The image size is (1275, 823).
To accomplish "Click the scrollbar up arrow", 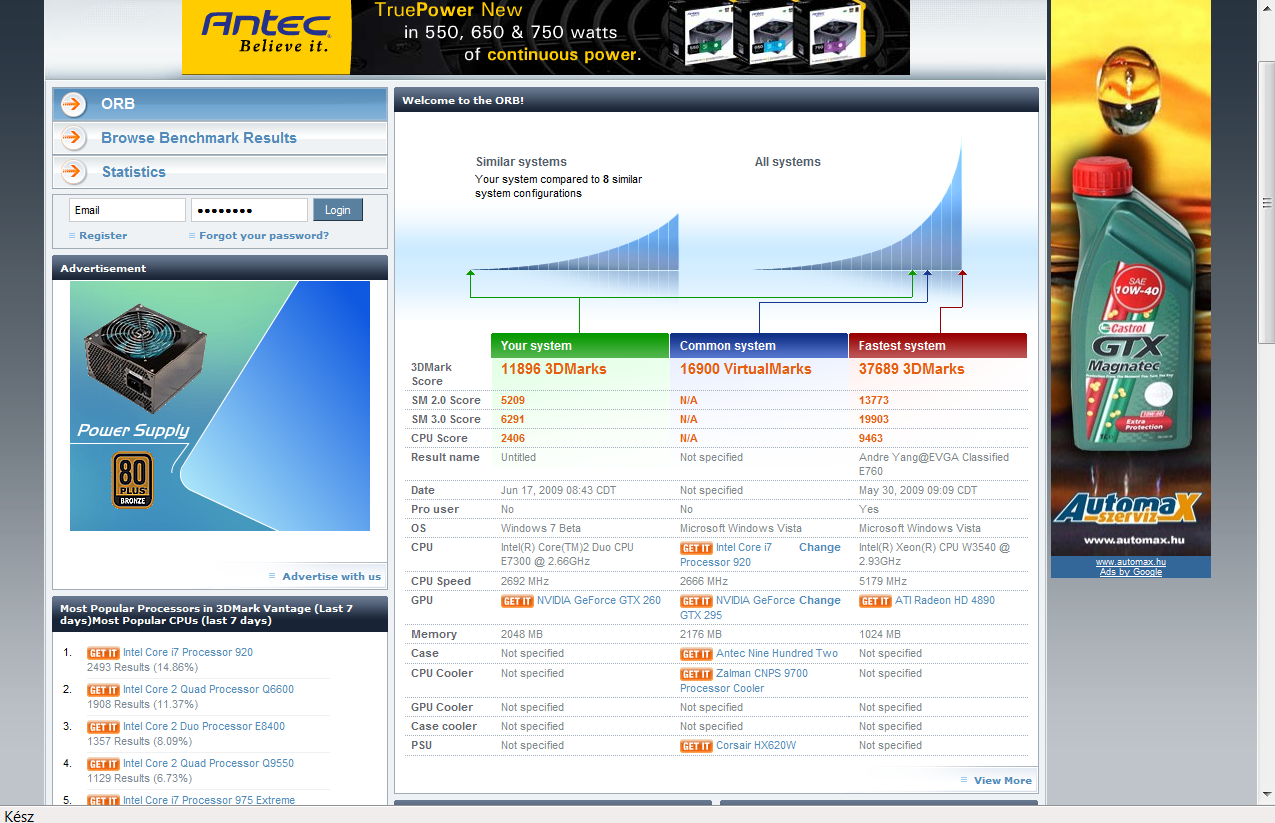I will tap(1267, 7).
